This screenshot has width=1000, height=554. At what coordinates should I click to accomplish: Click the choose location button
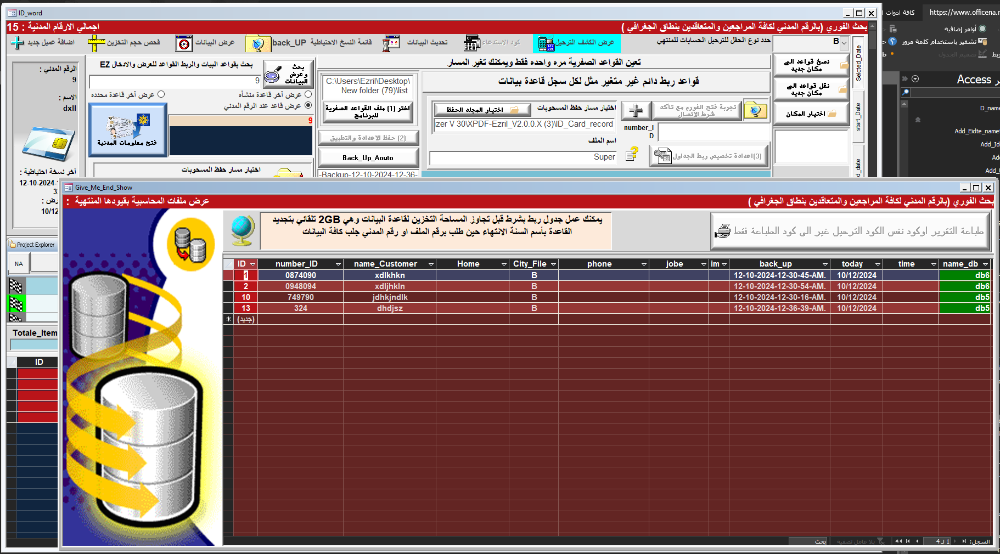click(x=811, y=113)
